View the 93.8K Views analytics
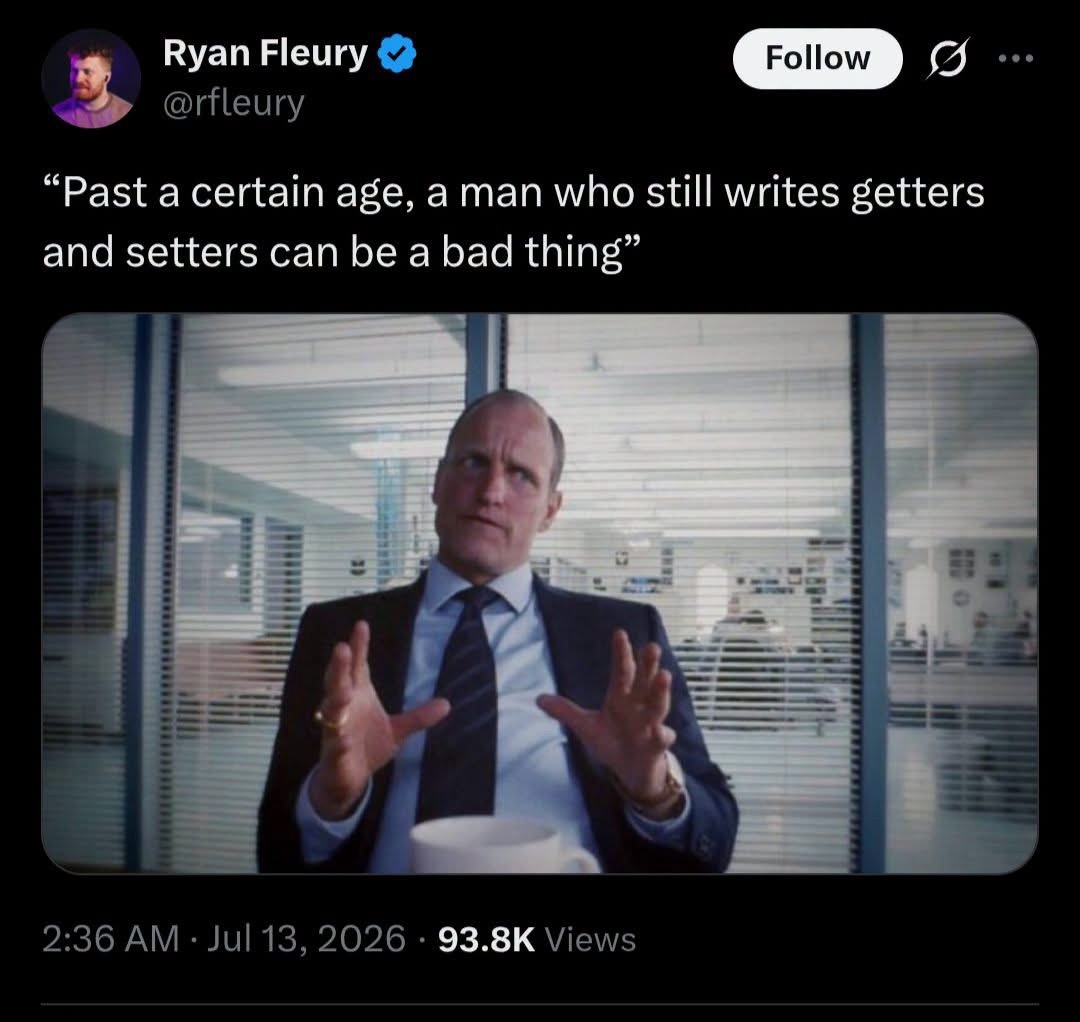This screenshot has width=1080, height=1022. point(537,939)
